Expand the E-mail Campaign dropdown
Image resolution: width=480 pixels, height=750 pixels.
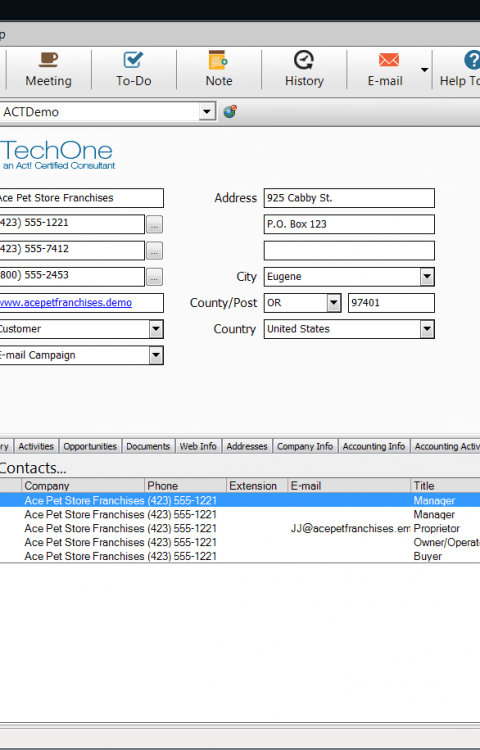(x=156, y=355)
